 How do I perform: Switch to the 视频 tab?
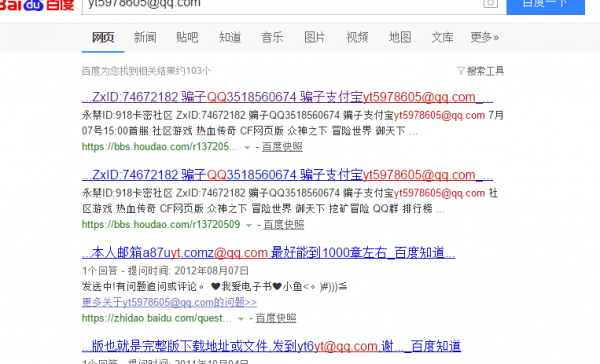(x=357, y=37)
